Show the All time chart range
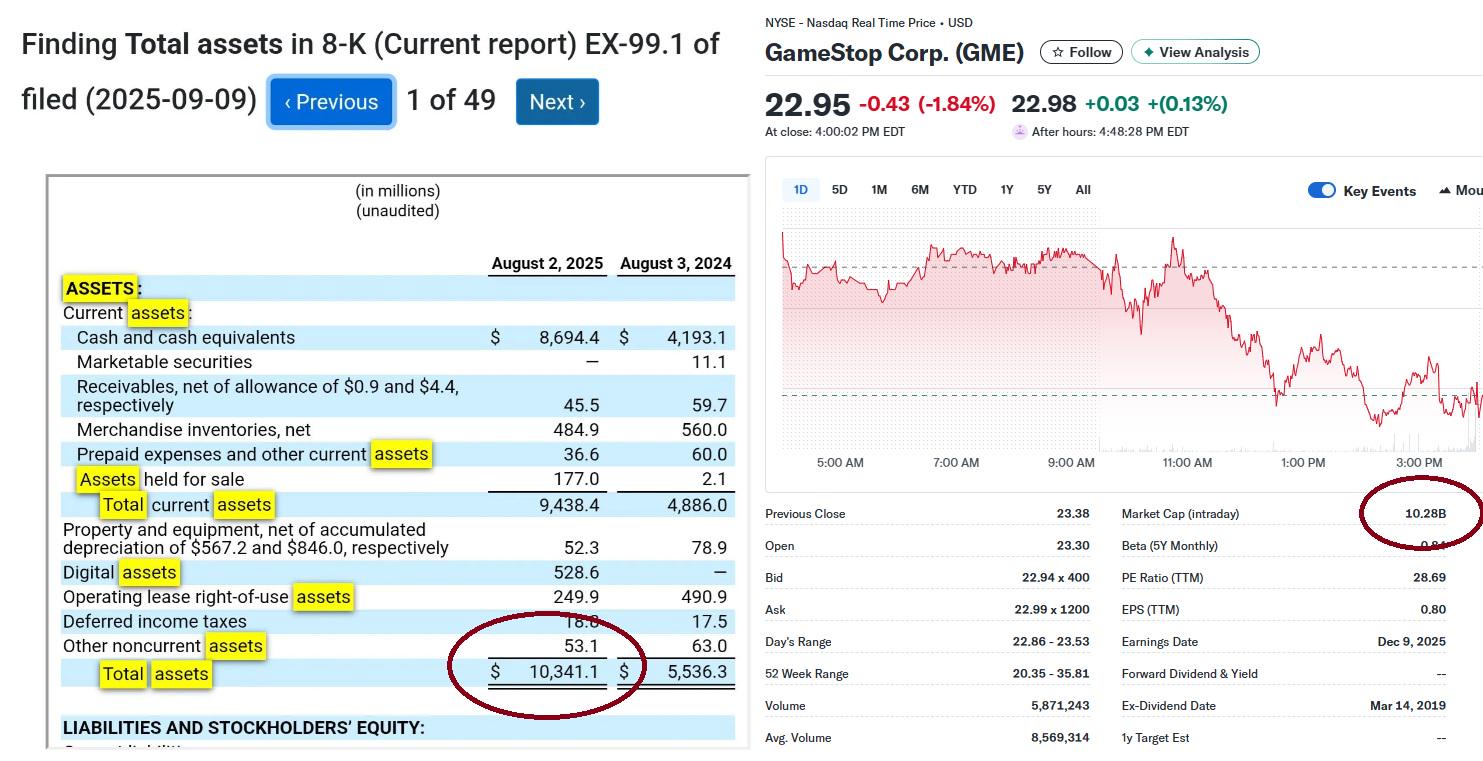 tap(1083, 190)
